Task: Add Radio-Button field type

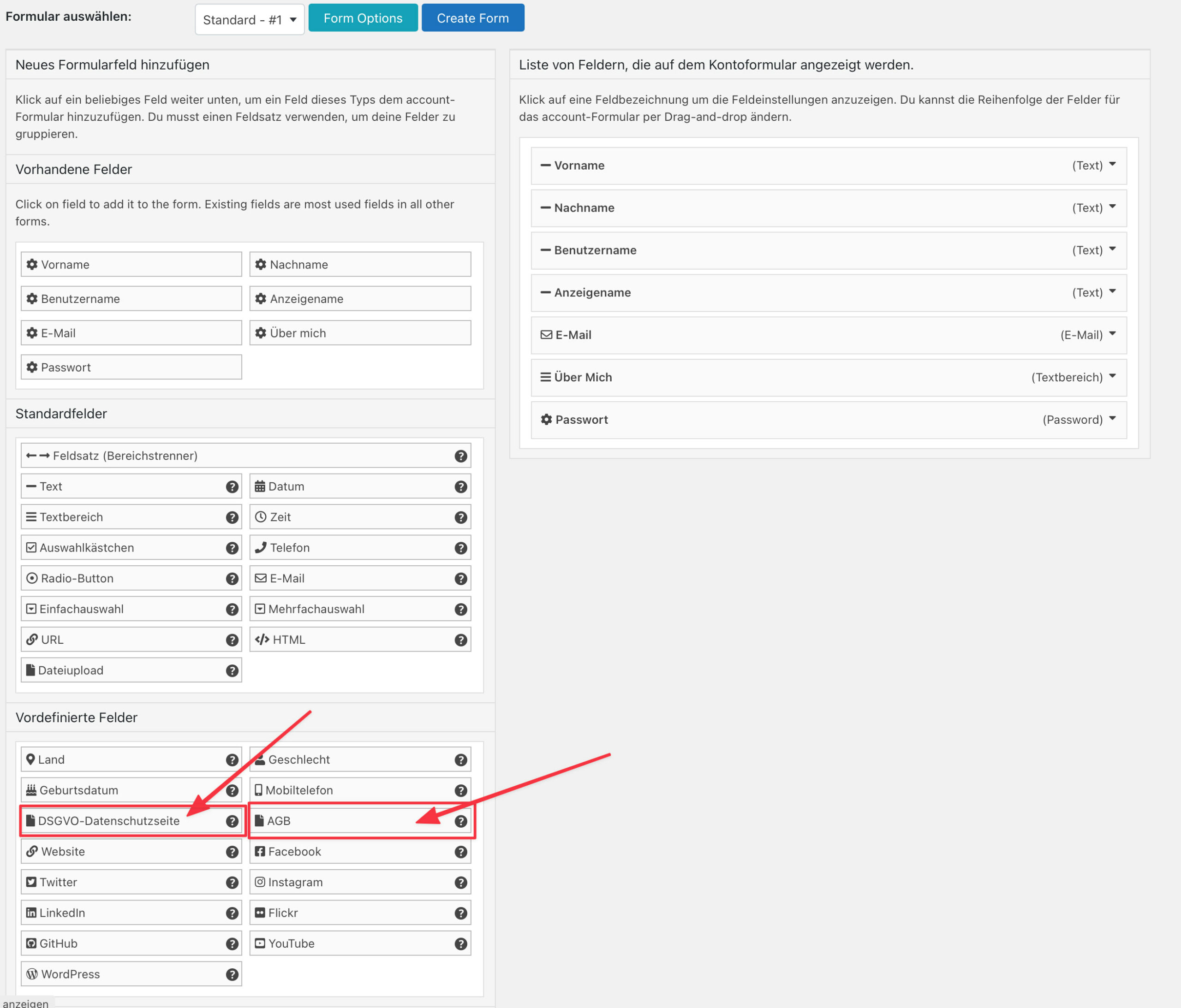Action: [131, 578]
